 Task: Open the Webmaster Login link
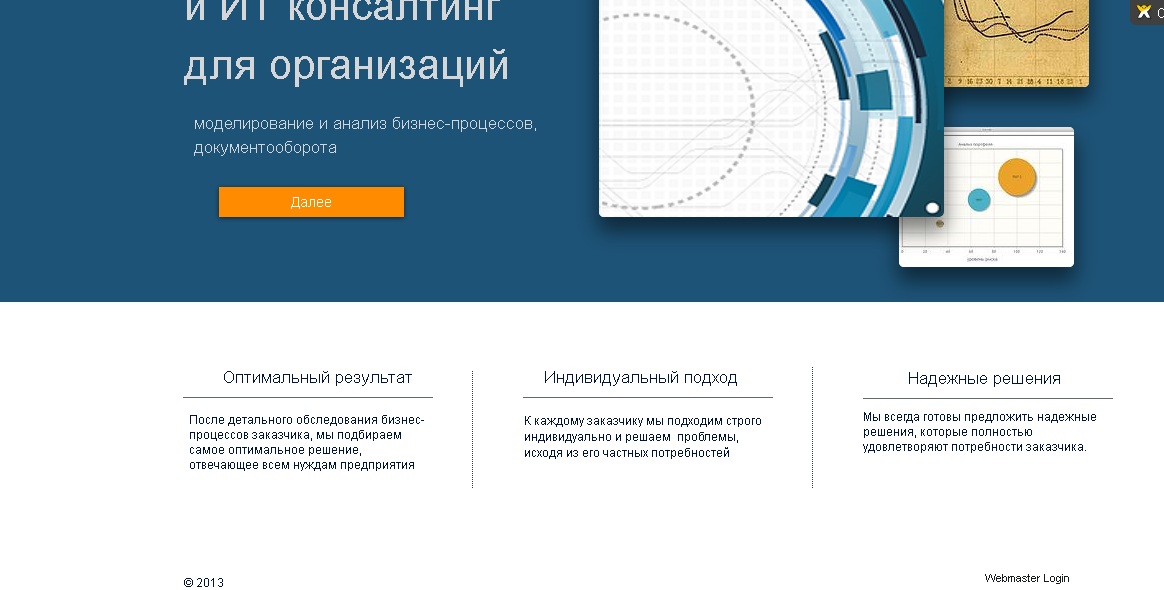click(1027, 578)
